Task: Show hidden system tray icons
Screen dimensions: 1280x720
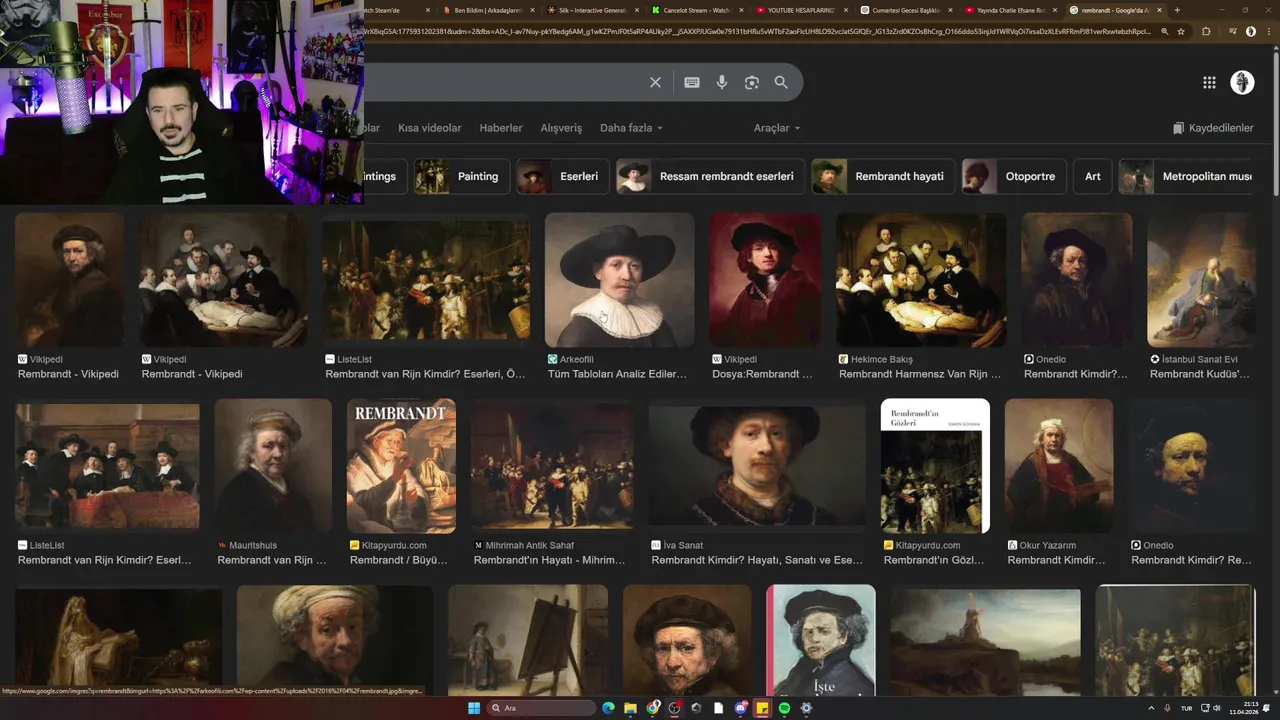Action: (1151, 708)
